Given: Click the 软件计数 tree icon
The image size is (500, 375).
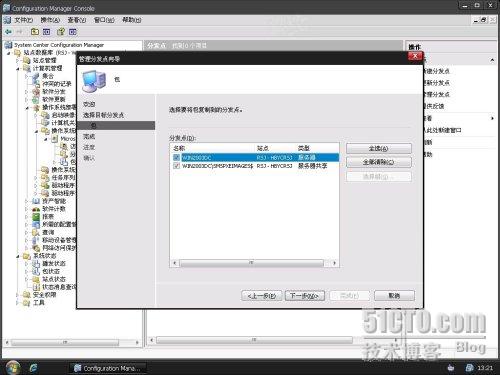Looking at the screenshot, I should point(36,209).
